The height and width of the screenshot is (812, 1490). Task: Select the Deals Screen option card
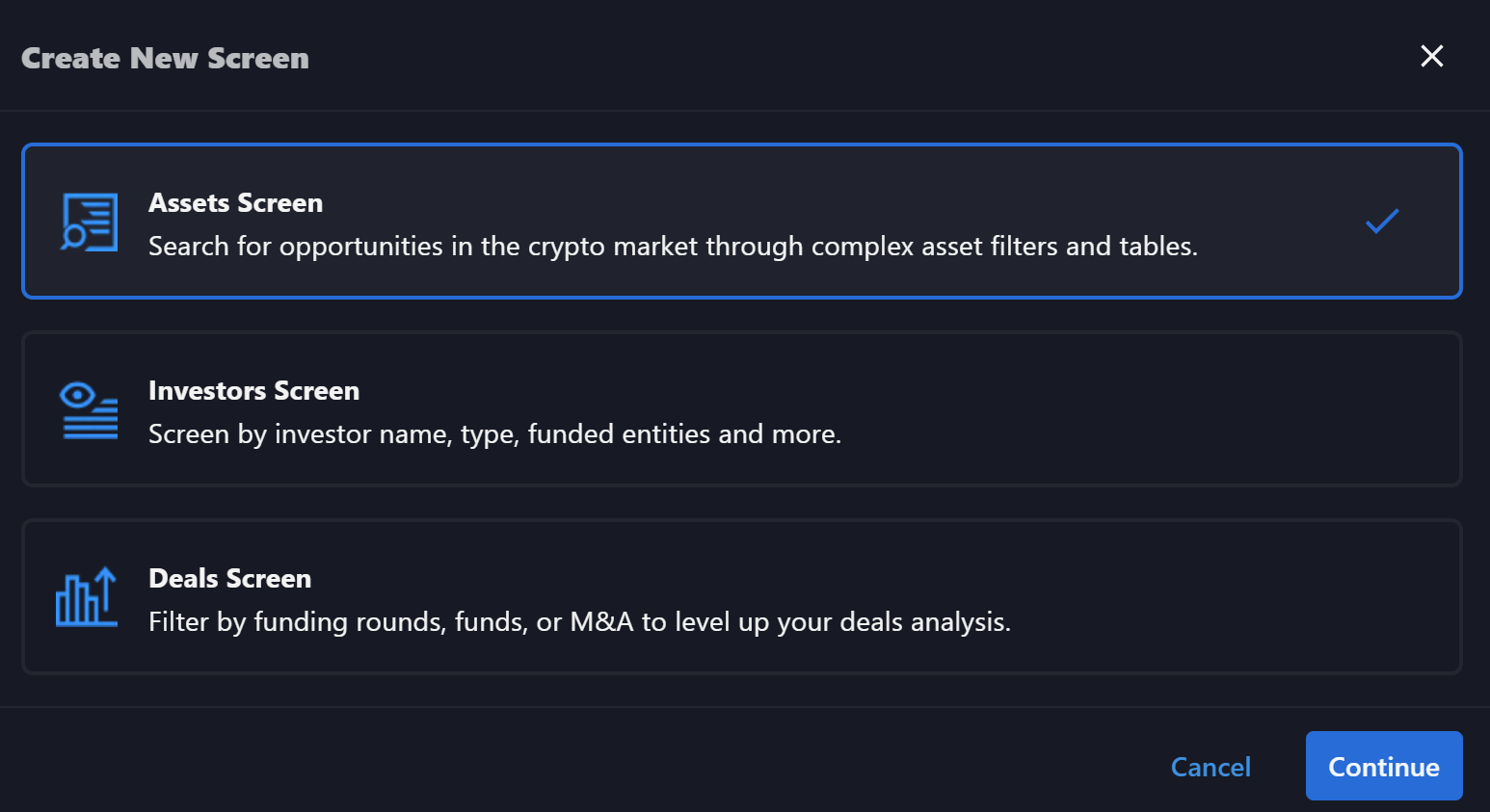(x=742, y=597)
